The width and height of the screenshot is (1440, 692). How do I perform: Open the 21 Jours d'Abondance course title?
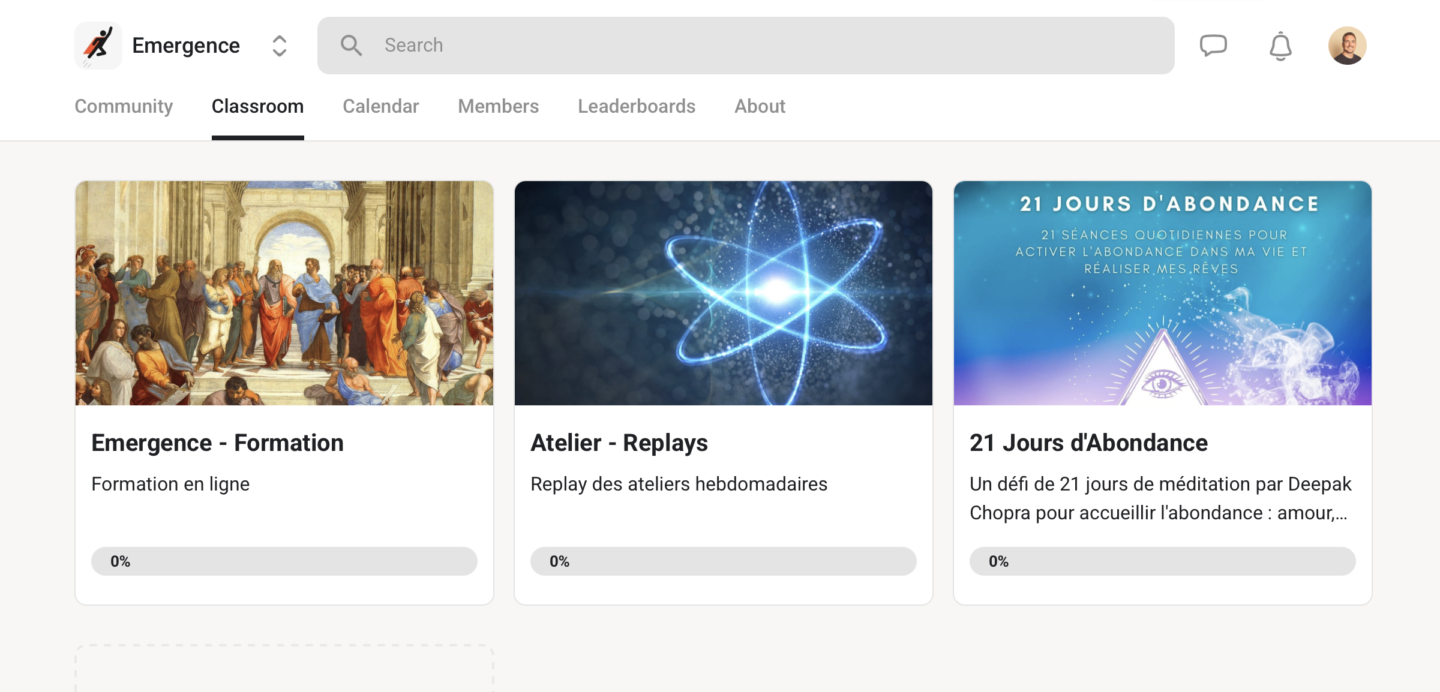pos(1089,443)
